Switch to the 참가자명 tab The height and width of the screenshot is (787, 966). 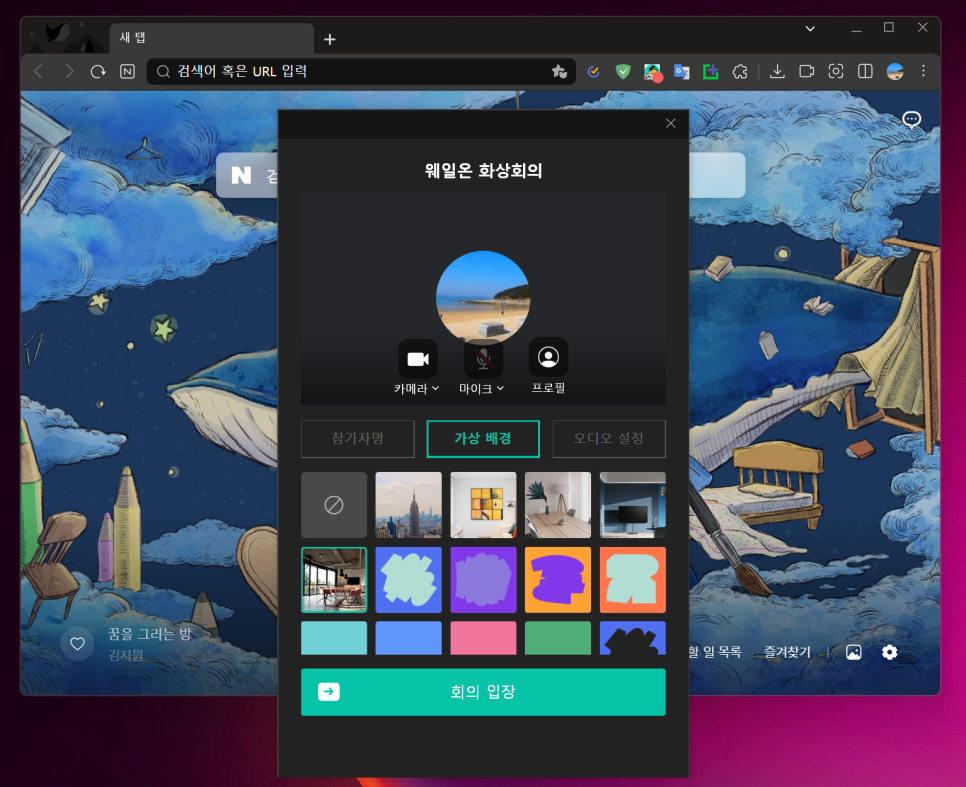click(357, 439)
